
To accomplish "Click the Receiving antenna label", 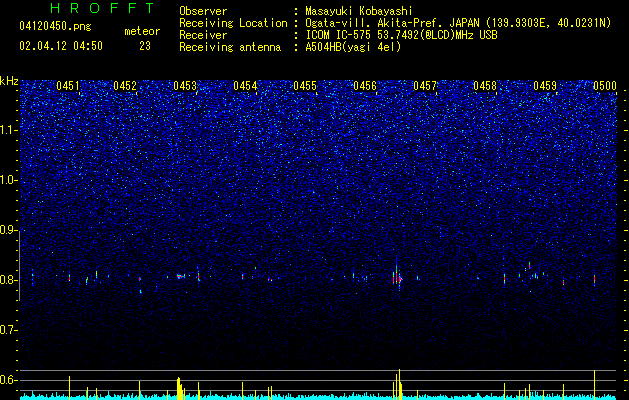I will tap(230, 47).
